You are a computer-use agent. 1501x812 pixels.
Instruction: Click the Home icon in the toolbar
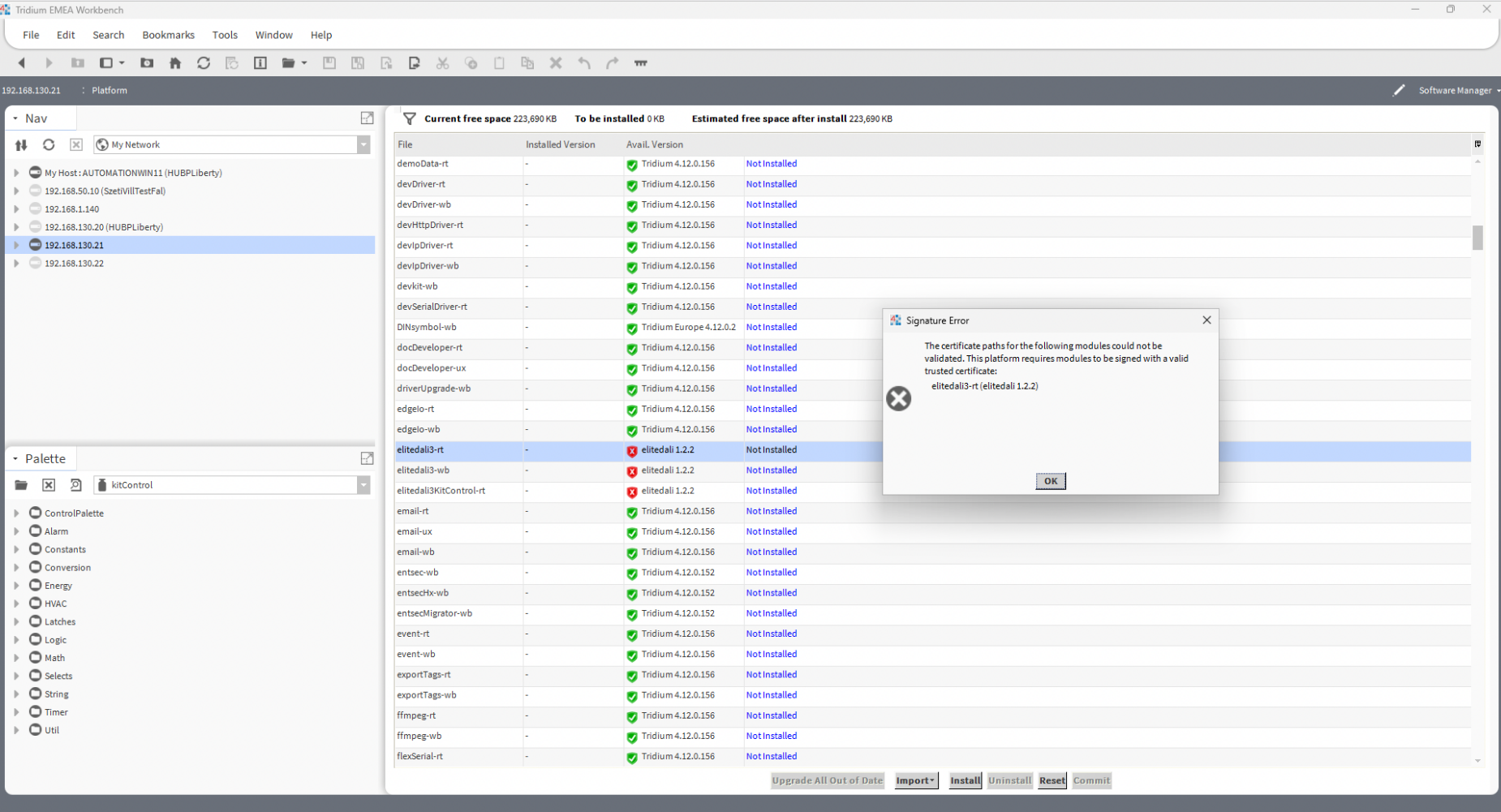pos(175,62)
